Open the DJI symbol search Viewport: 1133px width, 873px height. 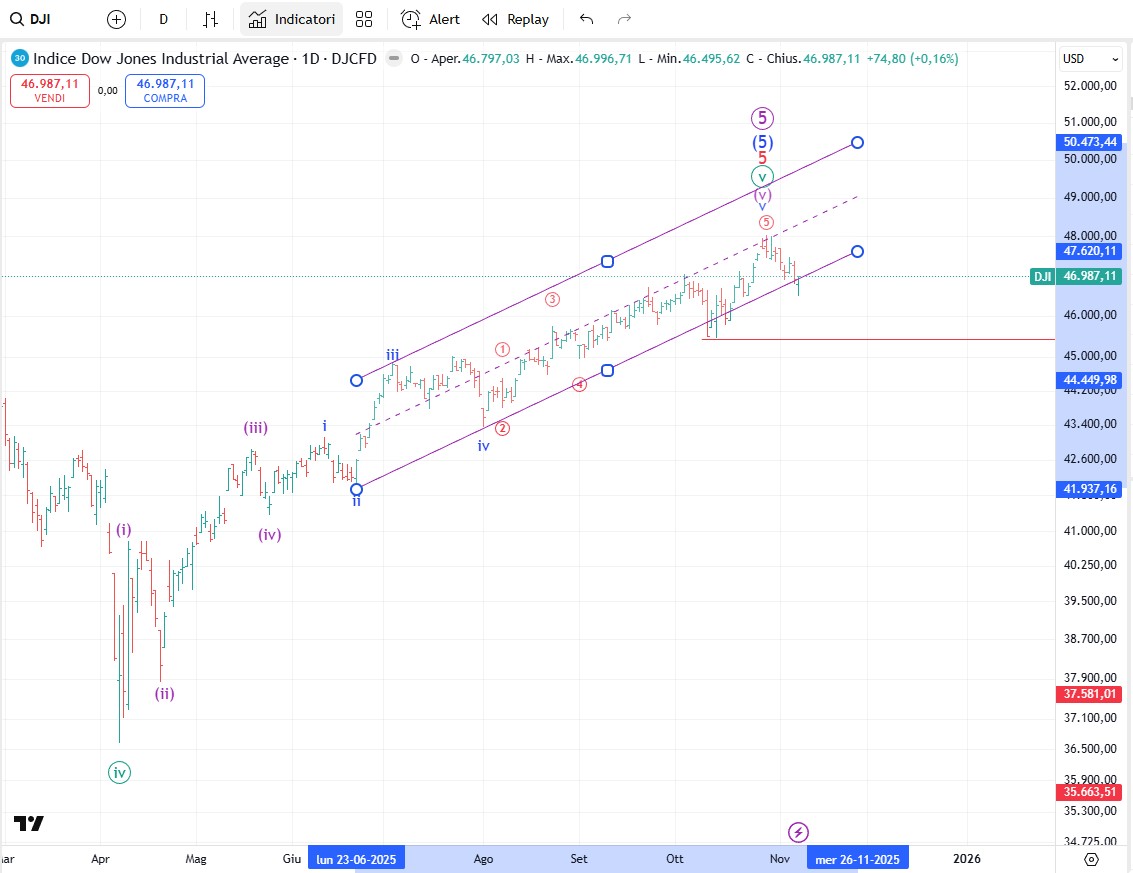point(32,20)
